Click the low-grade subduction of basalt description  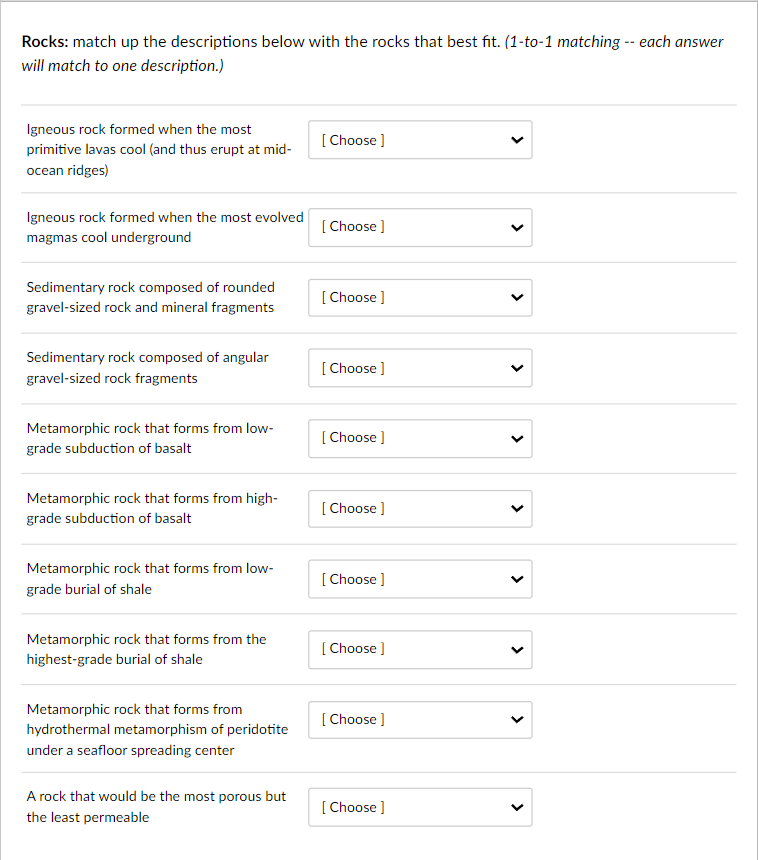150,438
